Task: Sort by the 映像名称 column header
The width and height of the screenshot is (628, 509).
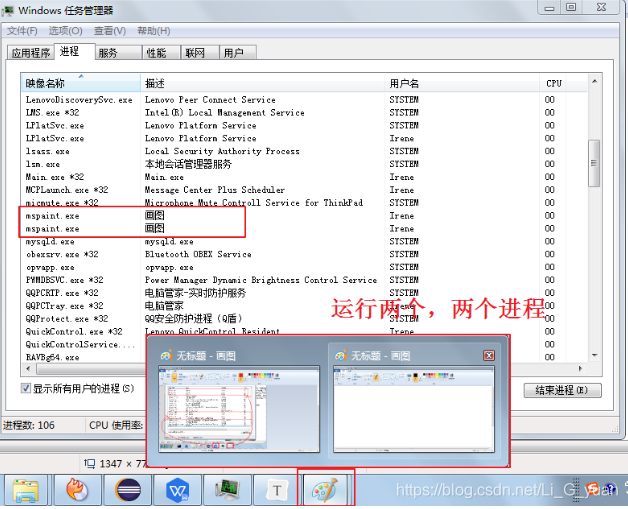Action: click(81, 83)
